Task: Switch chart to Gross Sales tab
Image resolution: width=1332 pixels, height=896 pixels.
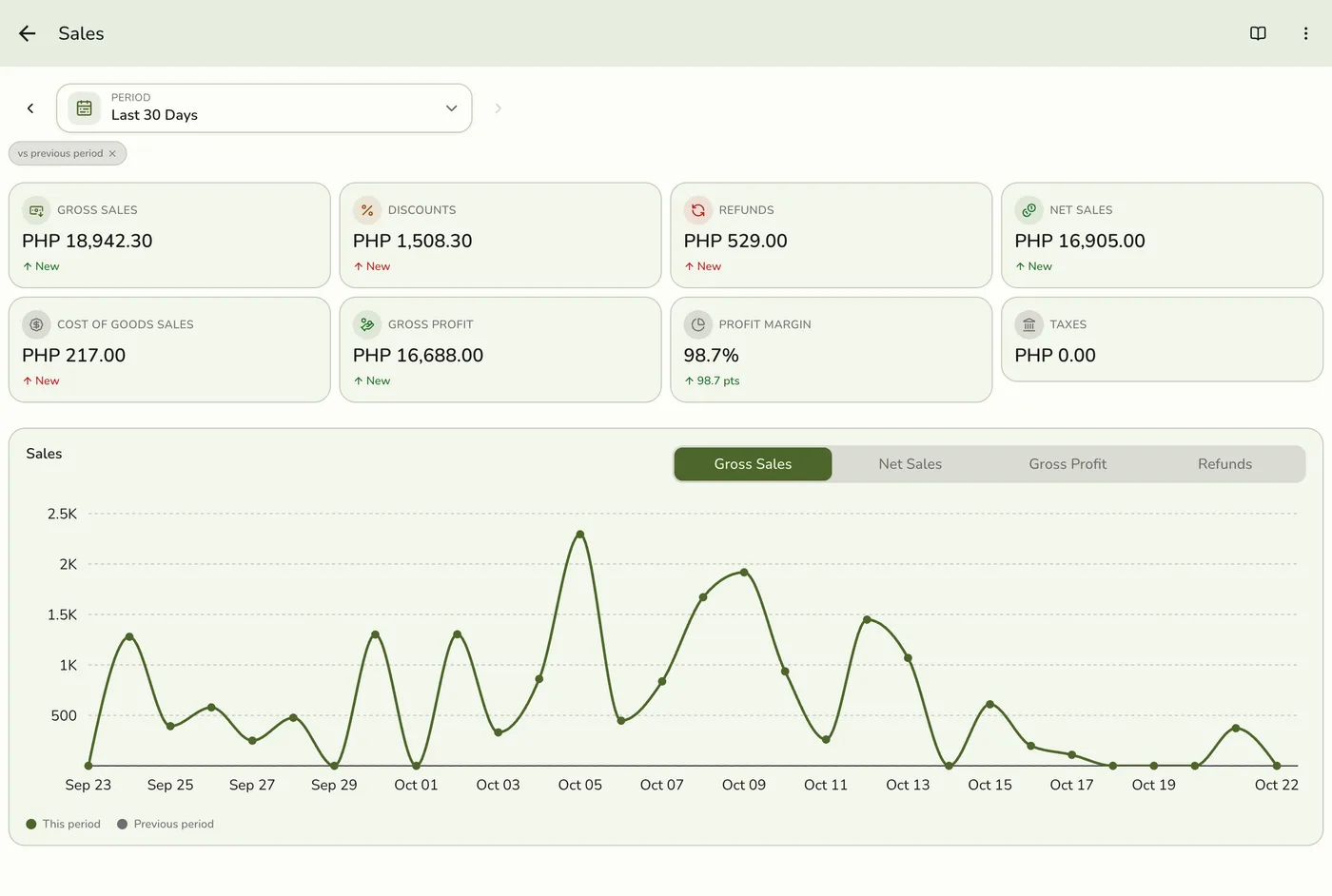Action: [x=753, y=464]
